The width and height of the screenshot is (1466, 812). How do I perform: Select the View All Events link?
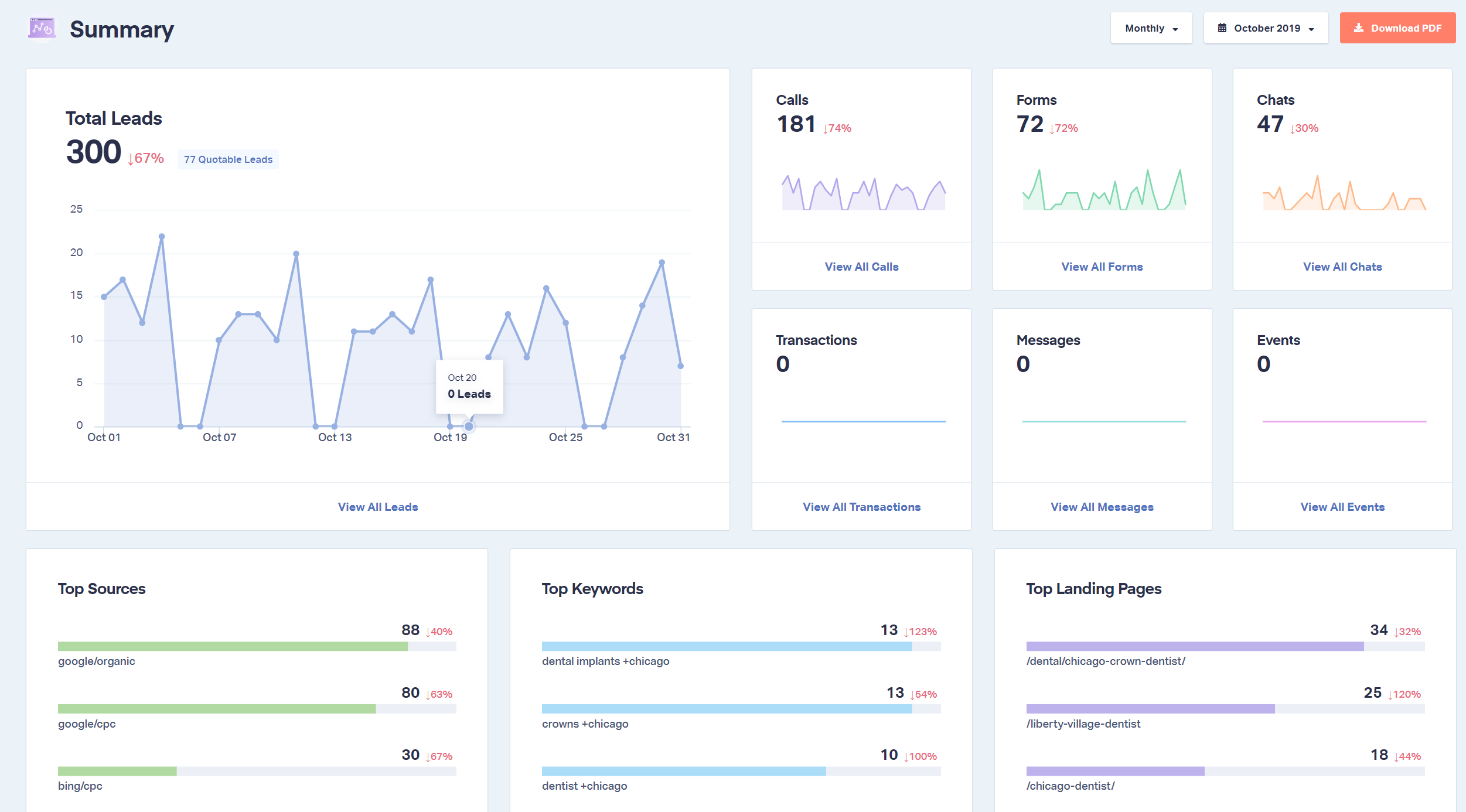1342,507
